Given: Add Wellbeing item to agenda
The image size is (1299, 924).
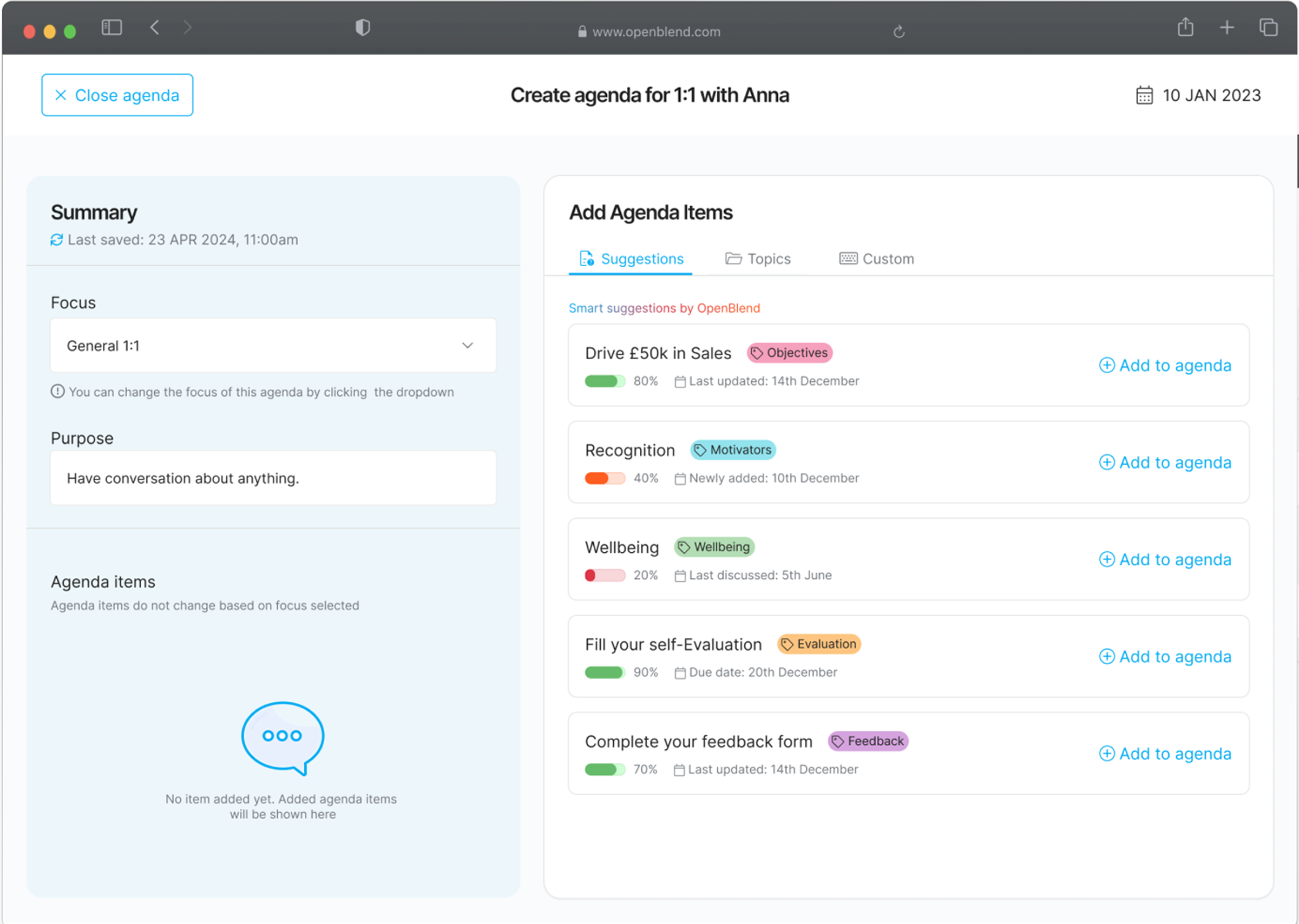Looking at the screenshot, I should pos(1165,559).
